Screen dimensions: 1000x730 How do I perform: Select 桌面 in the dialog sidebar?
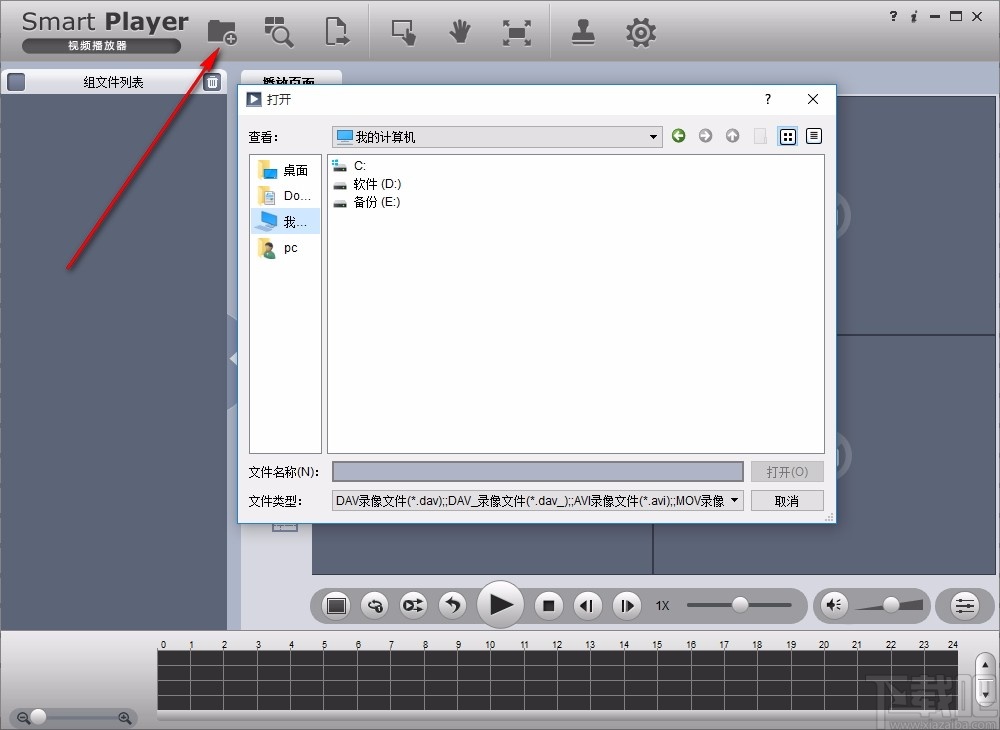point(284,170)
